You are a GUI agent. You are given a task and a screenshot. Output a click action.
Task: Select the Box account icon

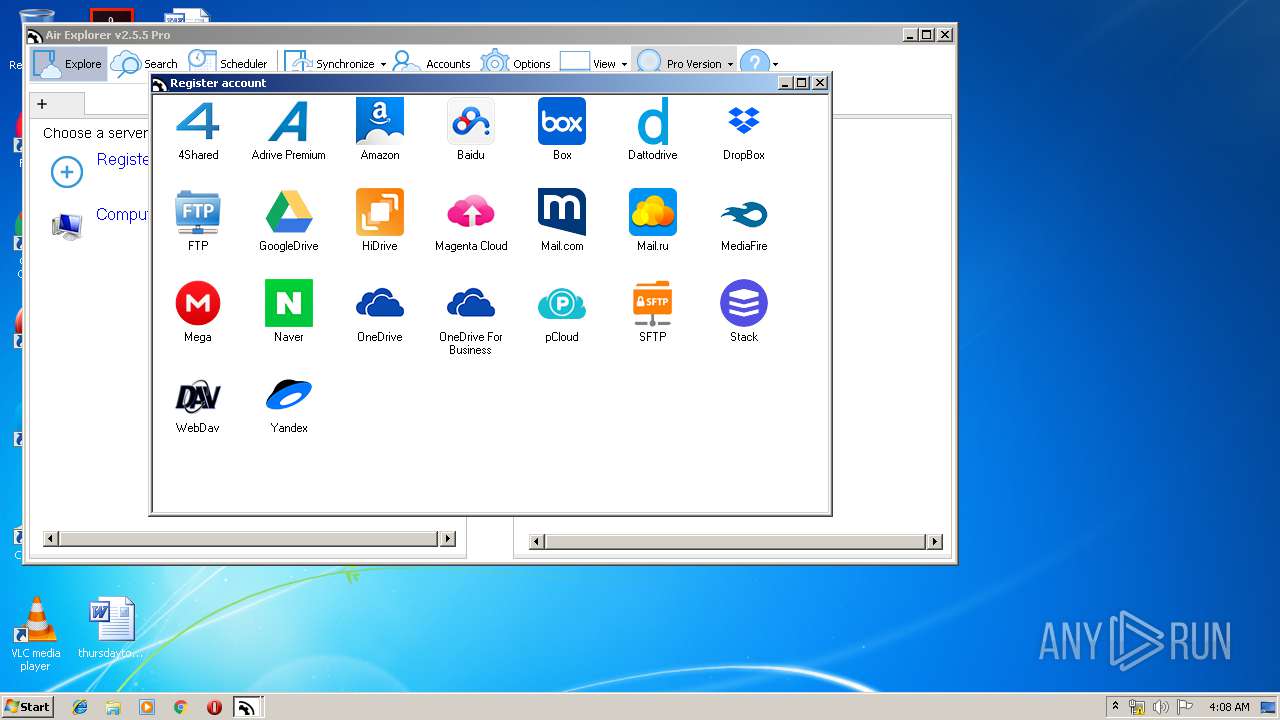562,121
